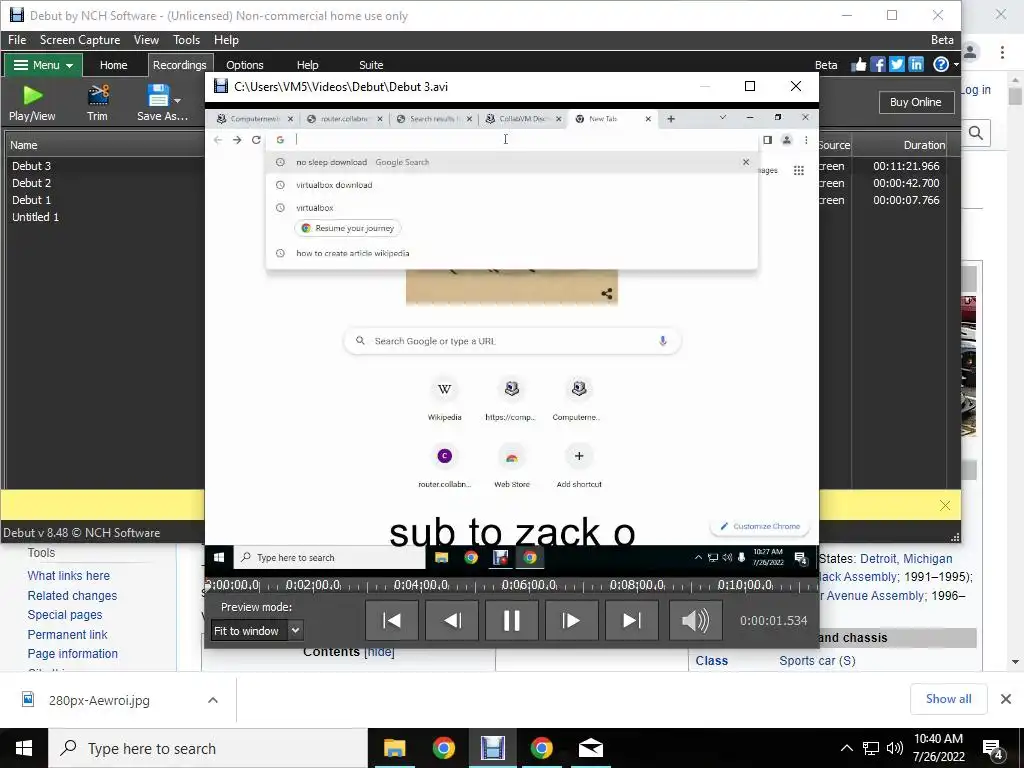Screen dimensions: 1024x768
Task: Jump to end of recording button
Action: (x=632, y=620)
